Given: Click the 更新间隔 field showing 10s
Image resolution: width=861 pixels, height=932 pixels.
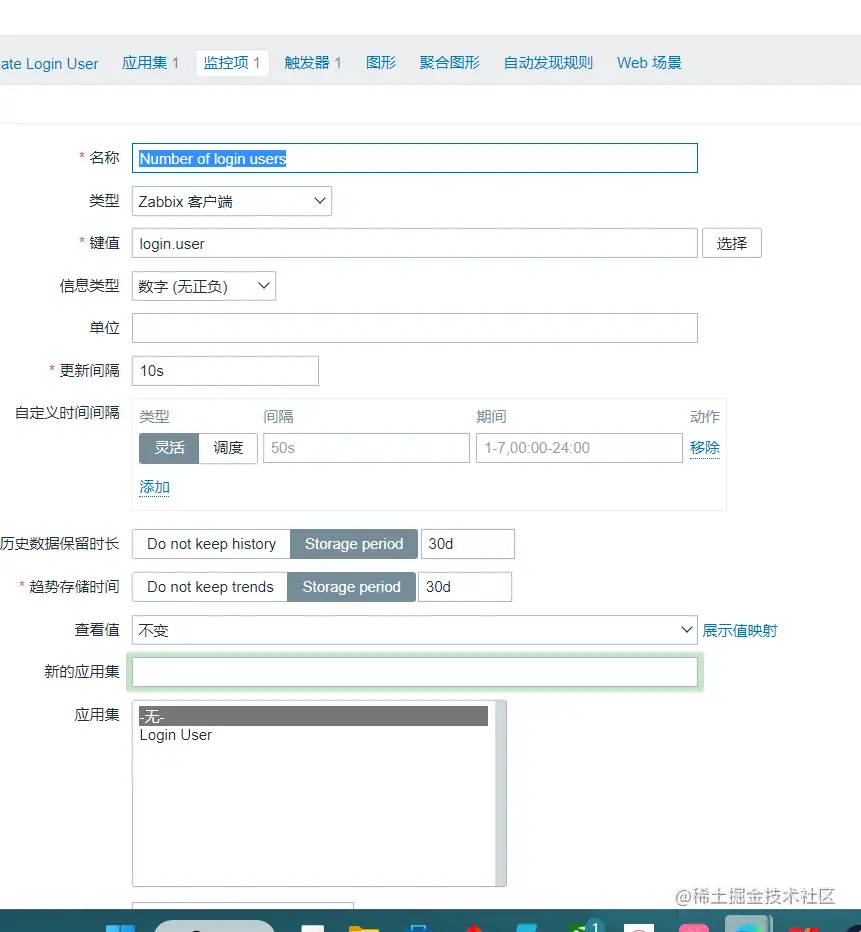Looking at the screenshot, I should pyautogui.click(x=225, y=371).
